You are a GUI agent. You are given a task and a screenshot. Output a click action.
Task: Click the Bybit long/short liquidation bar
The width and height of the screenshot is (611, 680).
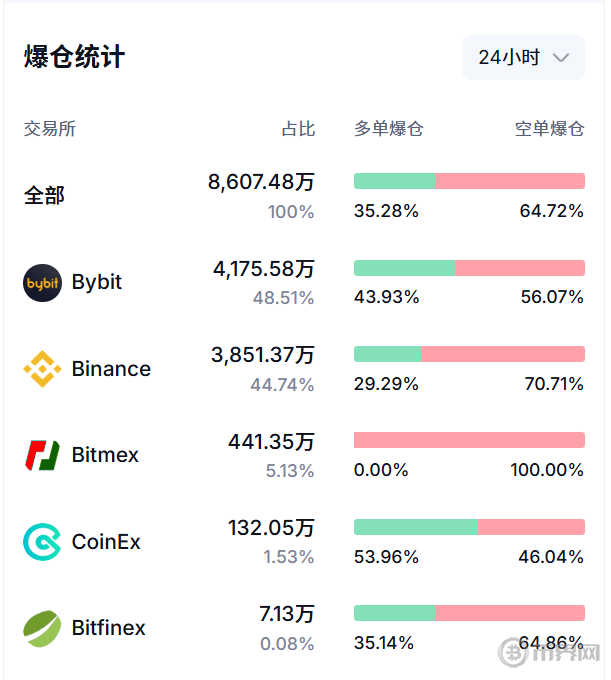coord(469,268)
